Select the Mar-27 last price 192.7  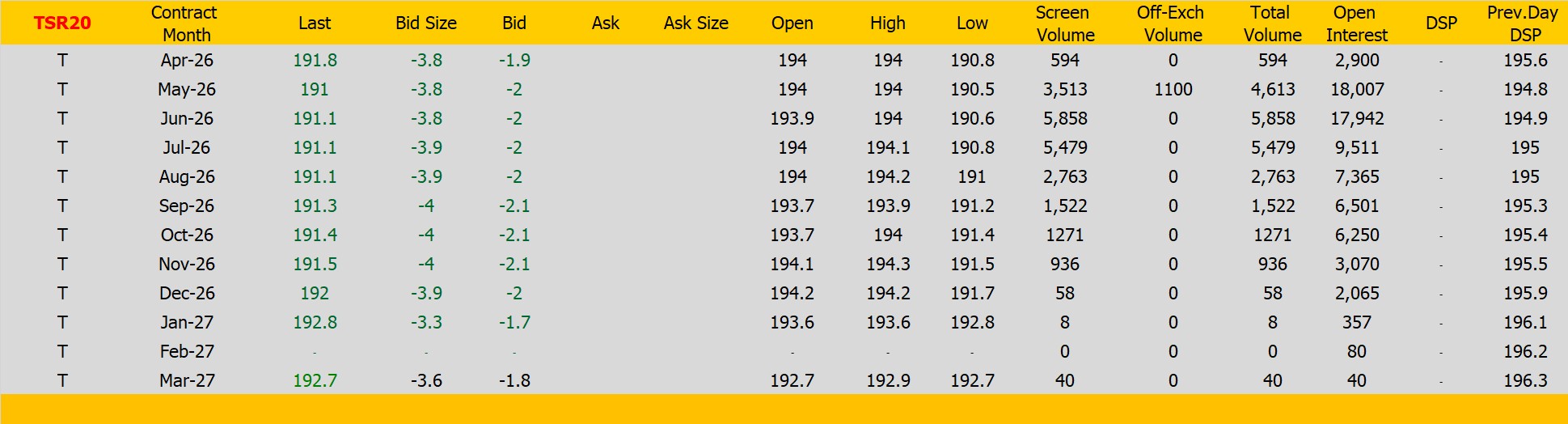pos(315,381)
